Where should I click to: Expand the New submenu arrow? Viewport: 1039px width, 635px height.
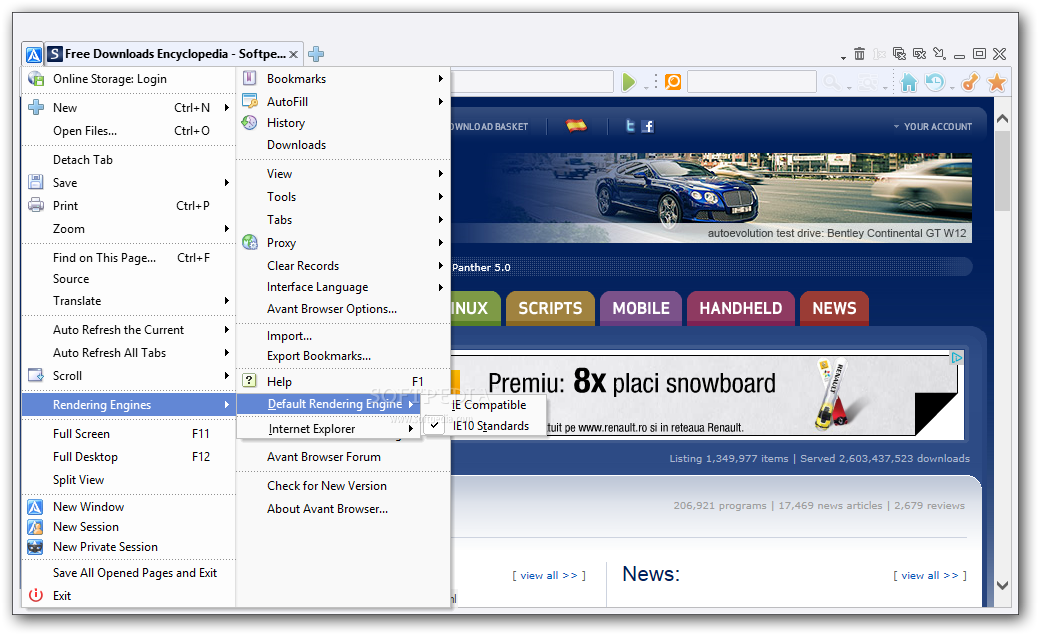227,107
